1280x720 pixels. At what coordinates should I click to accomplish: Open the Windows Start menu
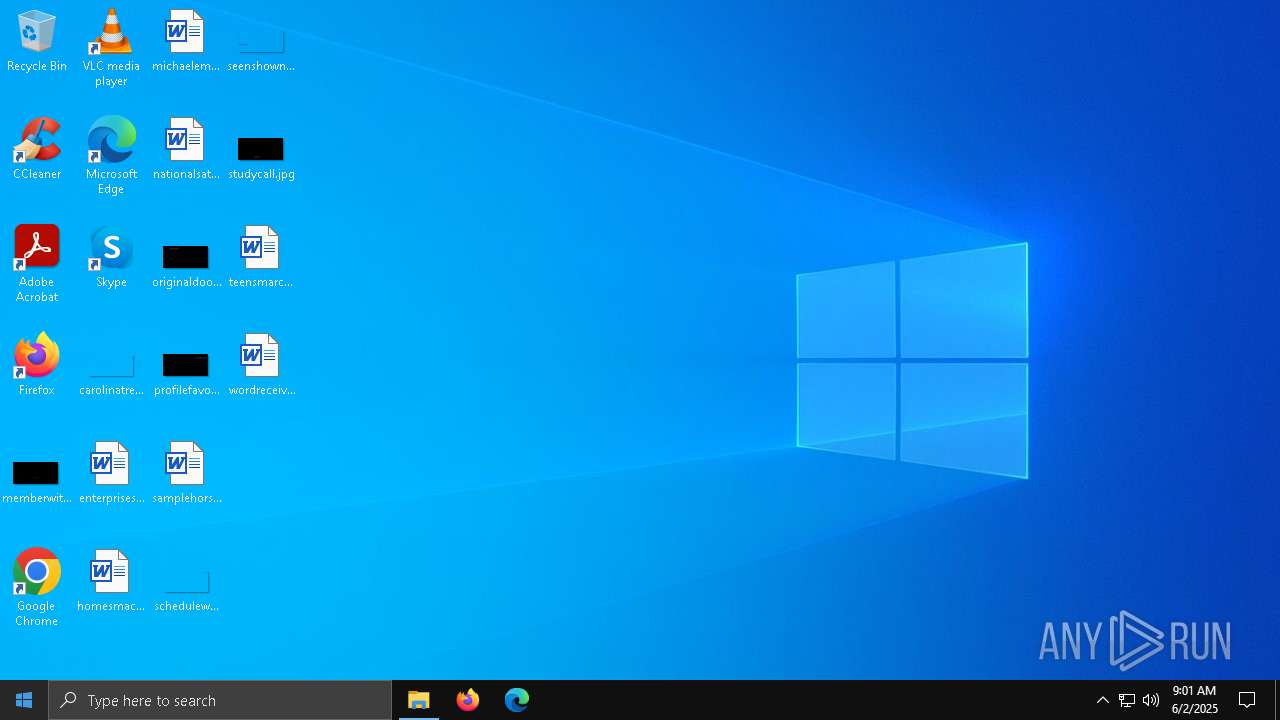tap(24, 700)
